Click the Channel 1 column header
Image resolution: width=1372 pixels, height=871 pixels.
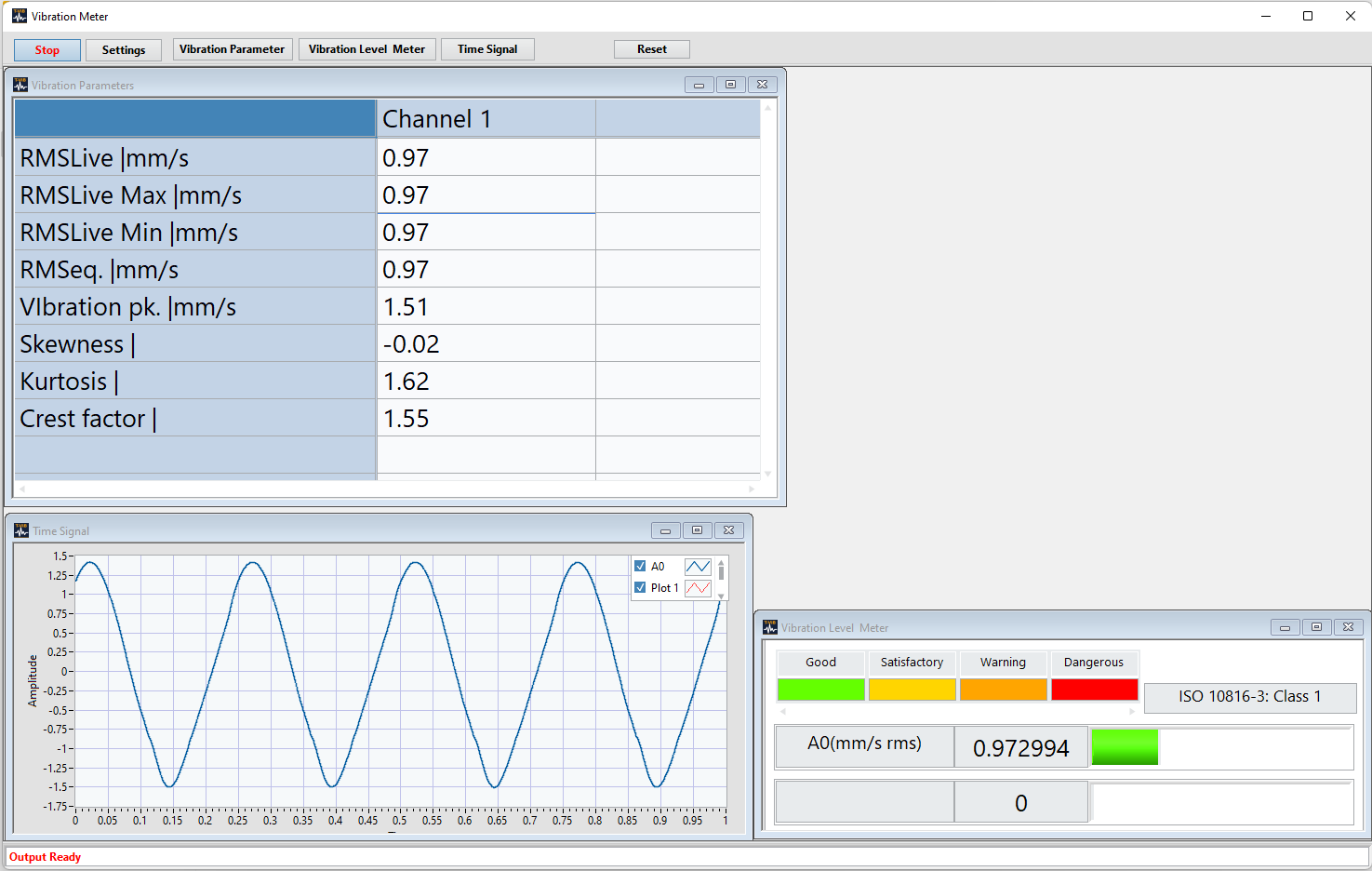(x=486, y=119)
